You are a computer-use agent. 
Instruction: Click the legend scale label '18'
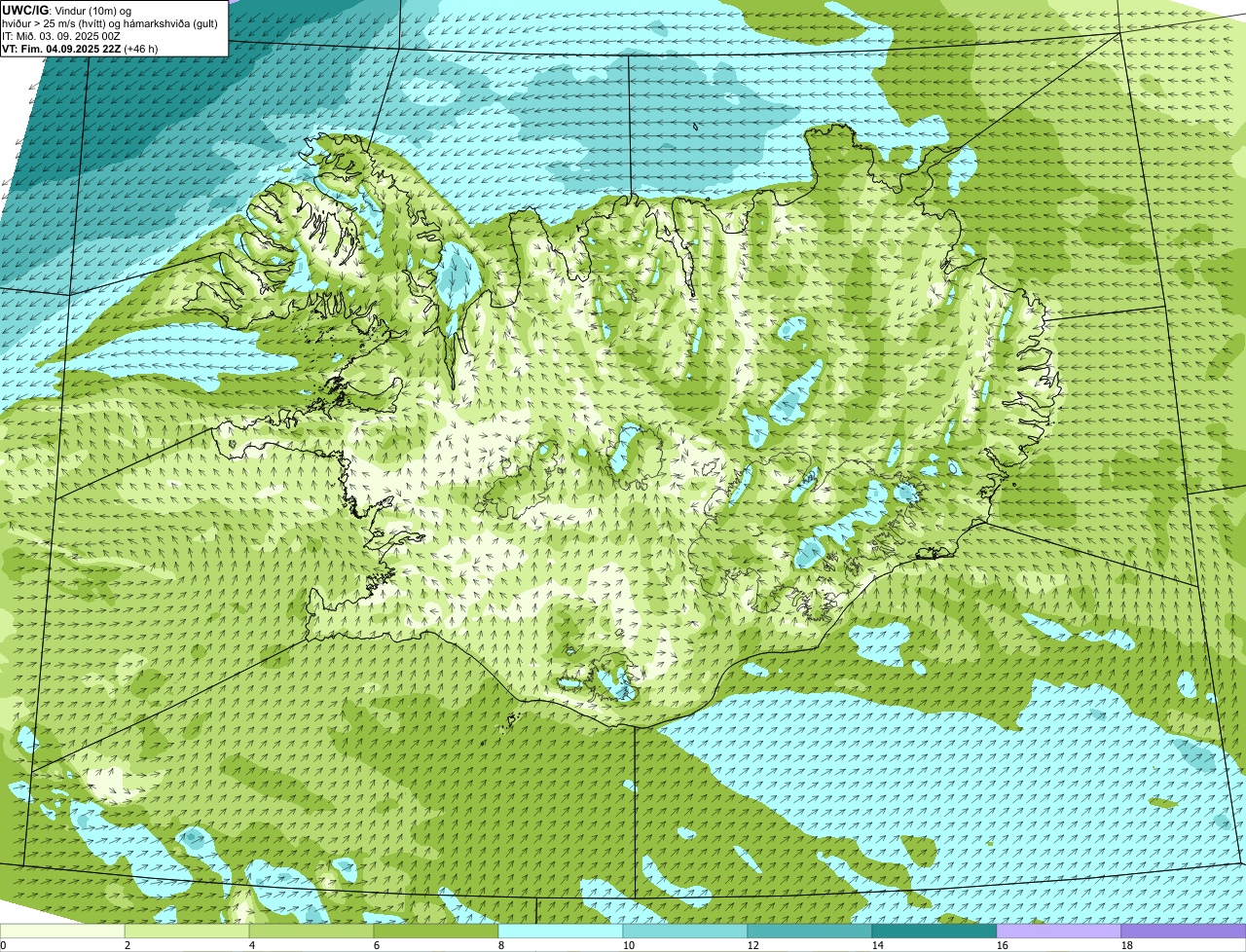1127,945
